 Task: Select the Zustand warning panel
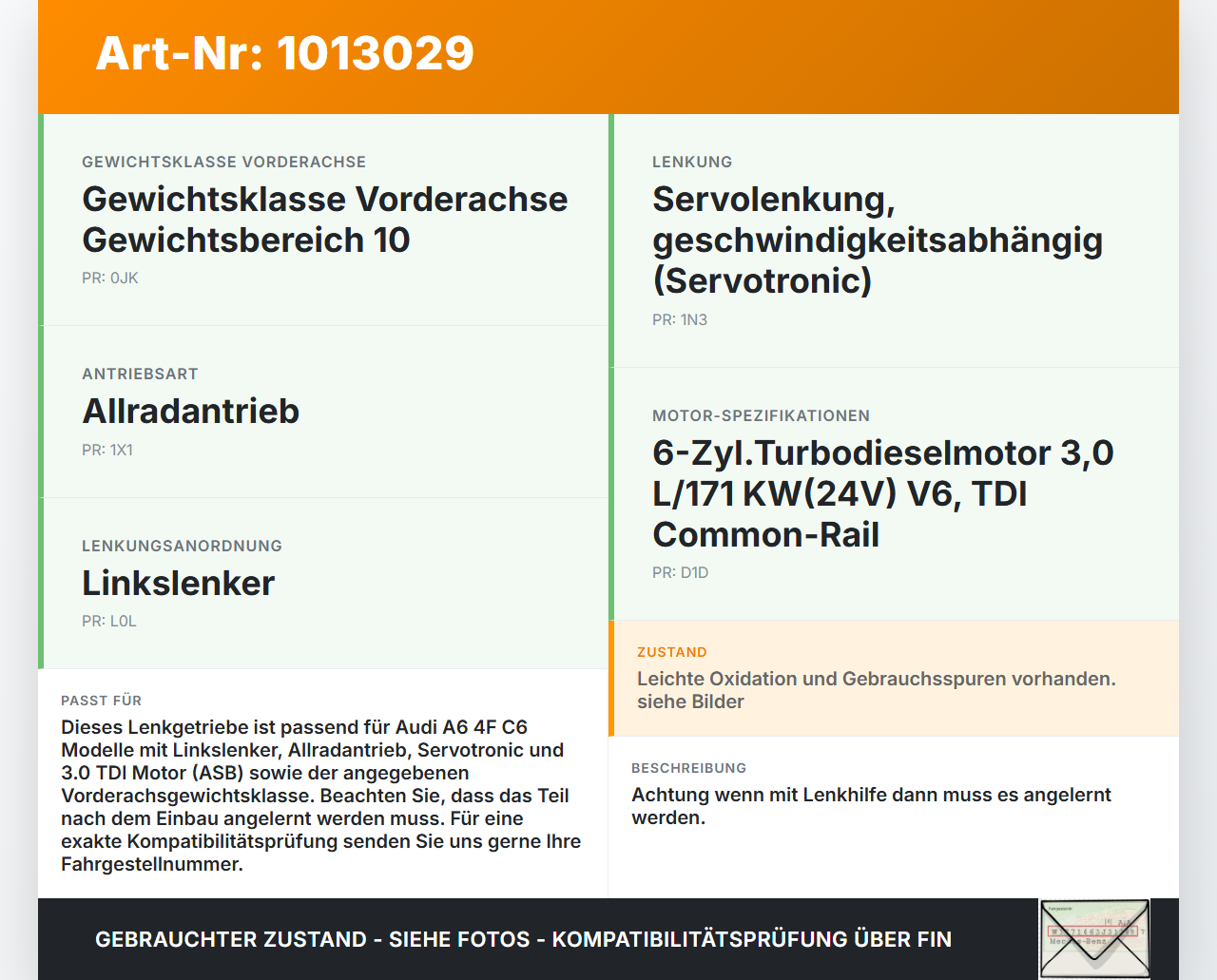894,679
